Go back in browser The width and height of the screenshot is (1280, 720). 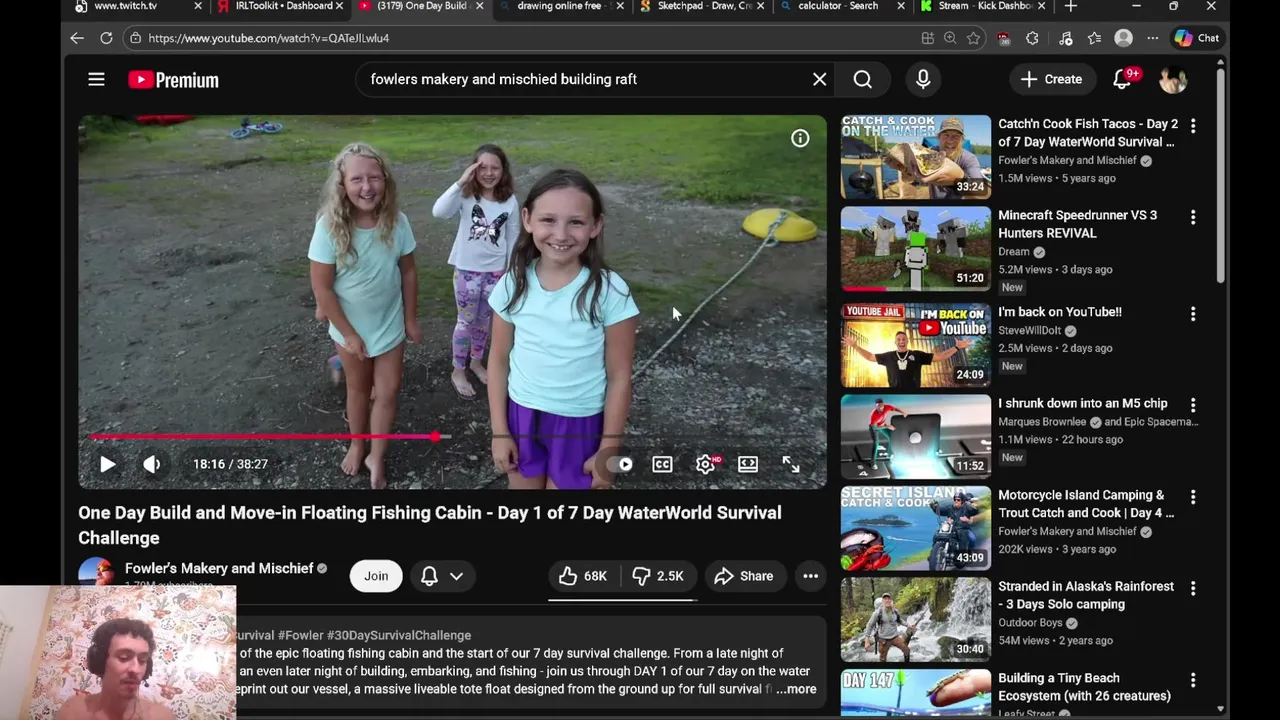(77, 38)
